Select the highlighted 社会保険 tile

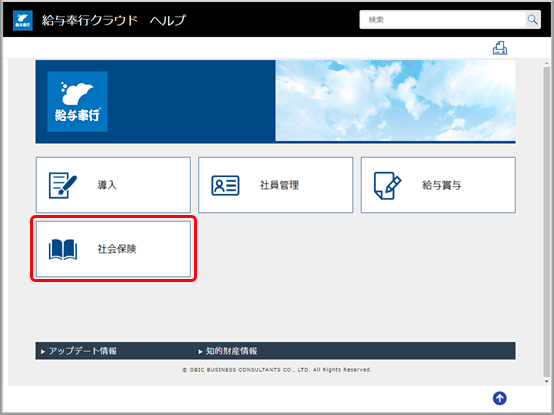113,249
